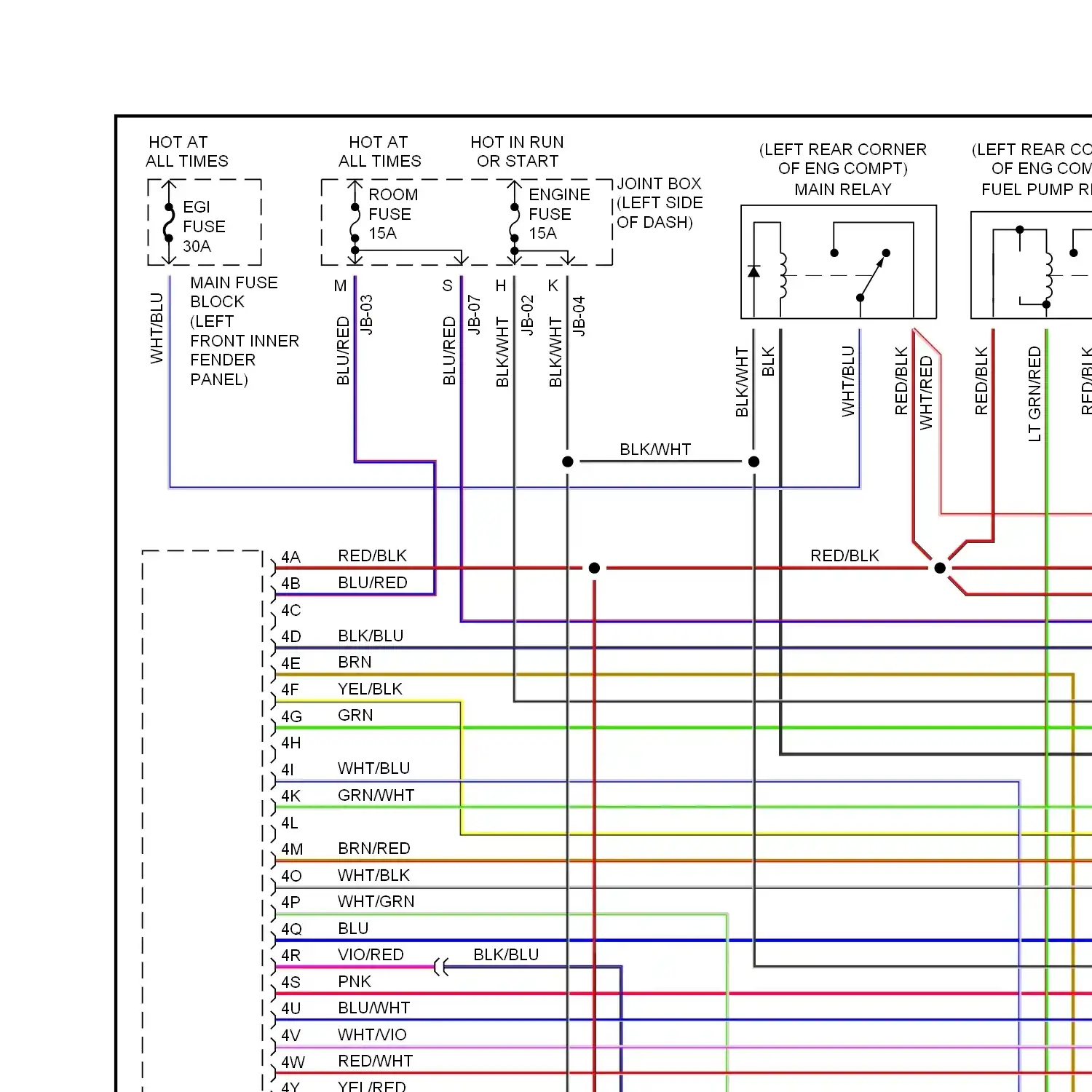Click the ENGINE FUSE 15A label
1092x1092 pixels.
[x=559, y=214]
